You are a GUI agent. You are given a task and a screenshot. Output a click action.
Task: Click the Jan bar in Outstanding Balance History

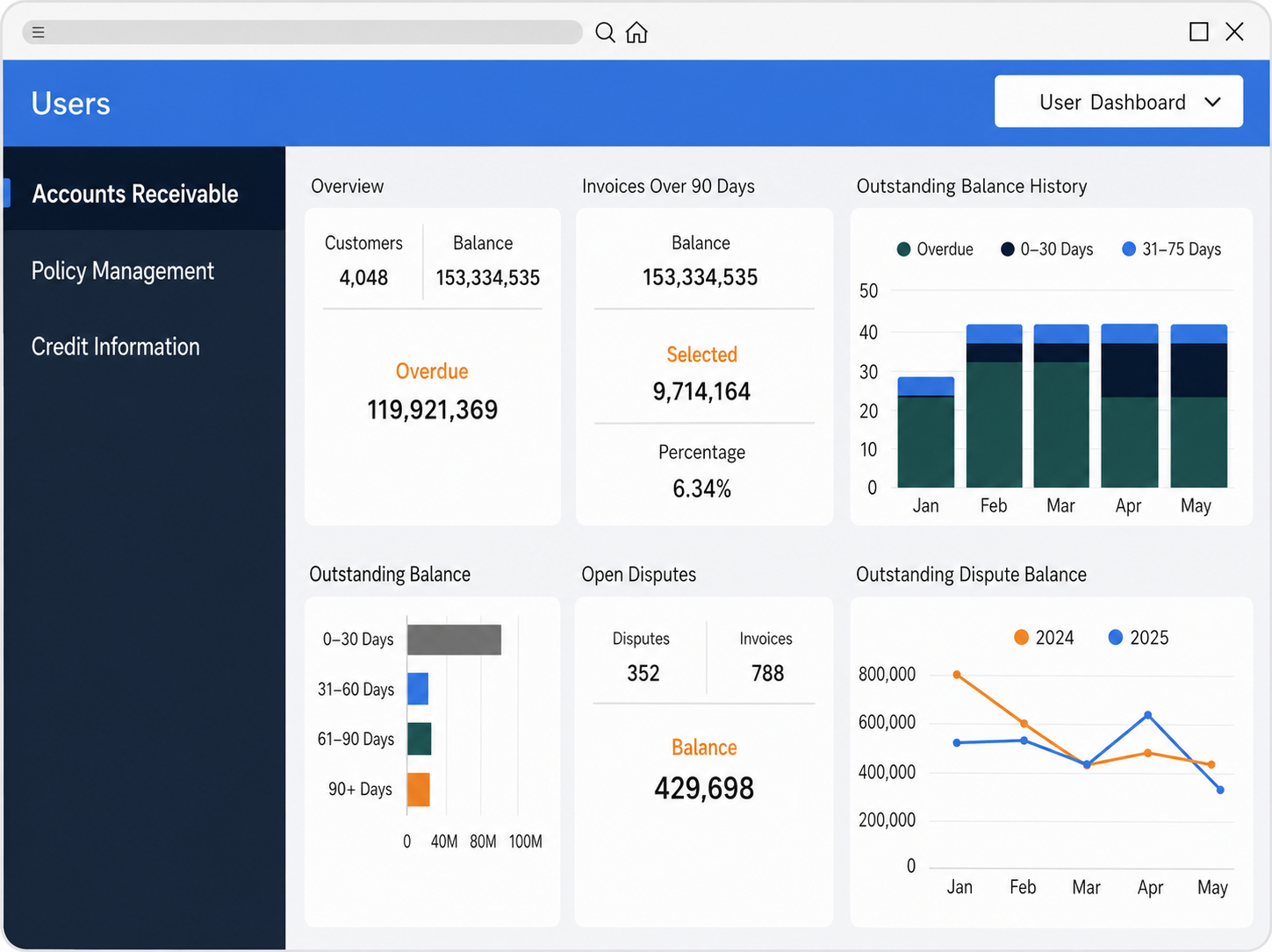[x=926, y=432]
